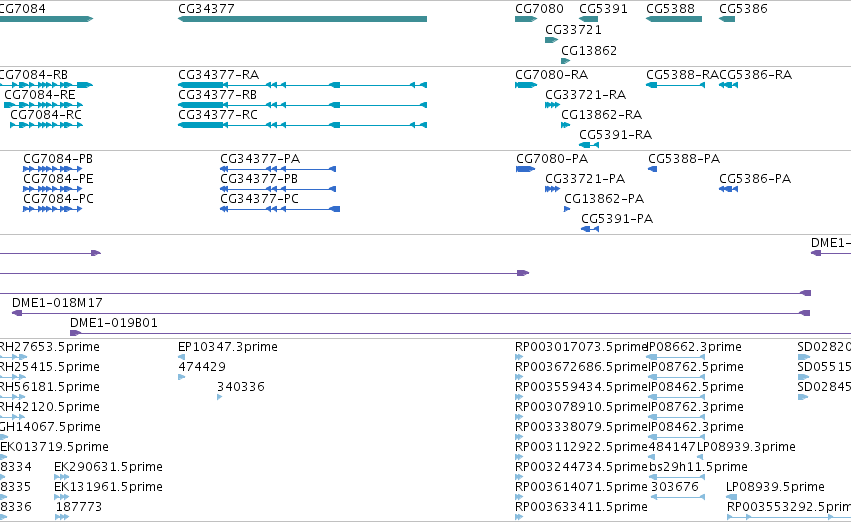Click the CG34377-RB transcript label
The width and height of the screenshot is (851, 522).
click(217, 95)
